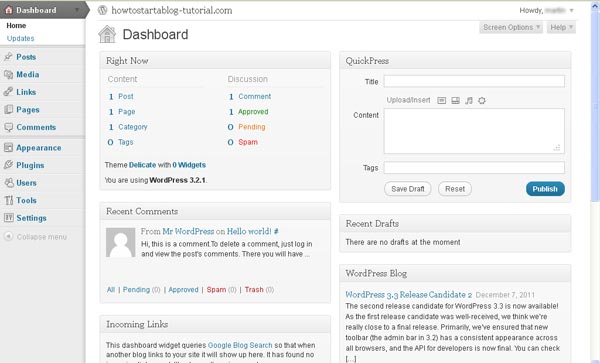Screen dimensions: 600x363
Task: Click the QuickPress Content text area
Action: click(x=474, y=131)
